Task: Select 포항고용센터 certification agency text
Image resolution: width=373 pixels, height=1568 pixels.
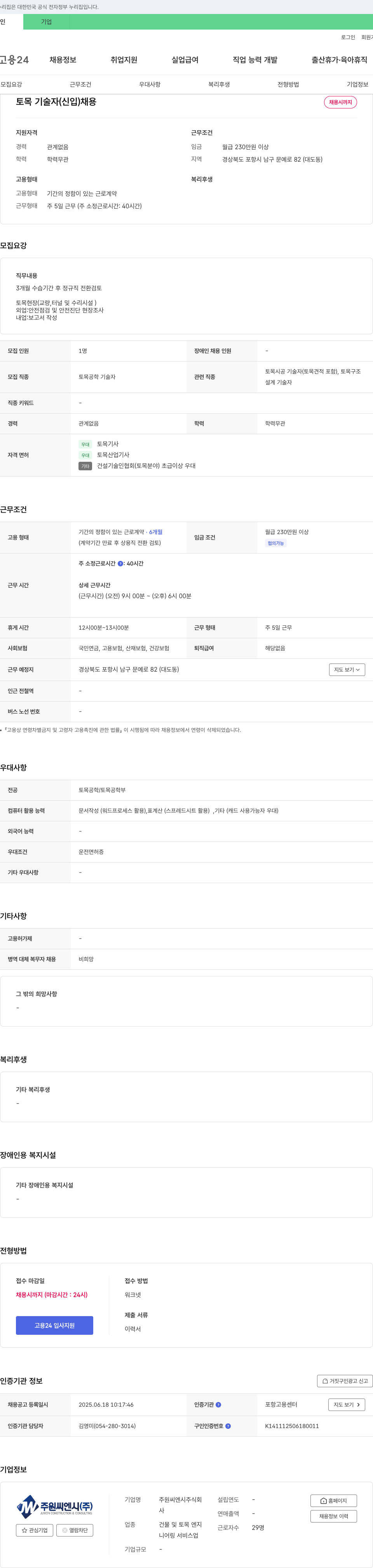Action: [281, 1405]
